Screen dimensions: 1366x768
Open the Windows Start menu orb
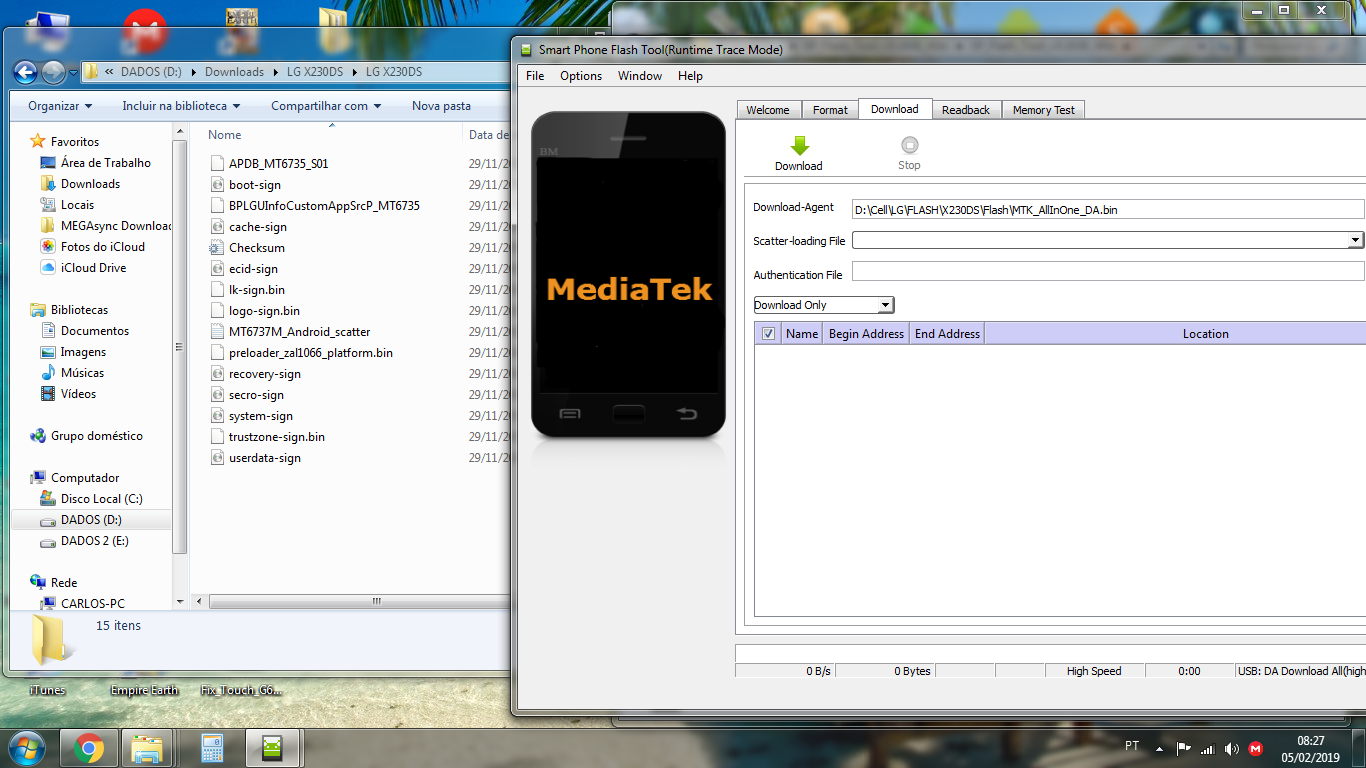point(25,747)
